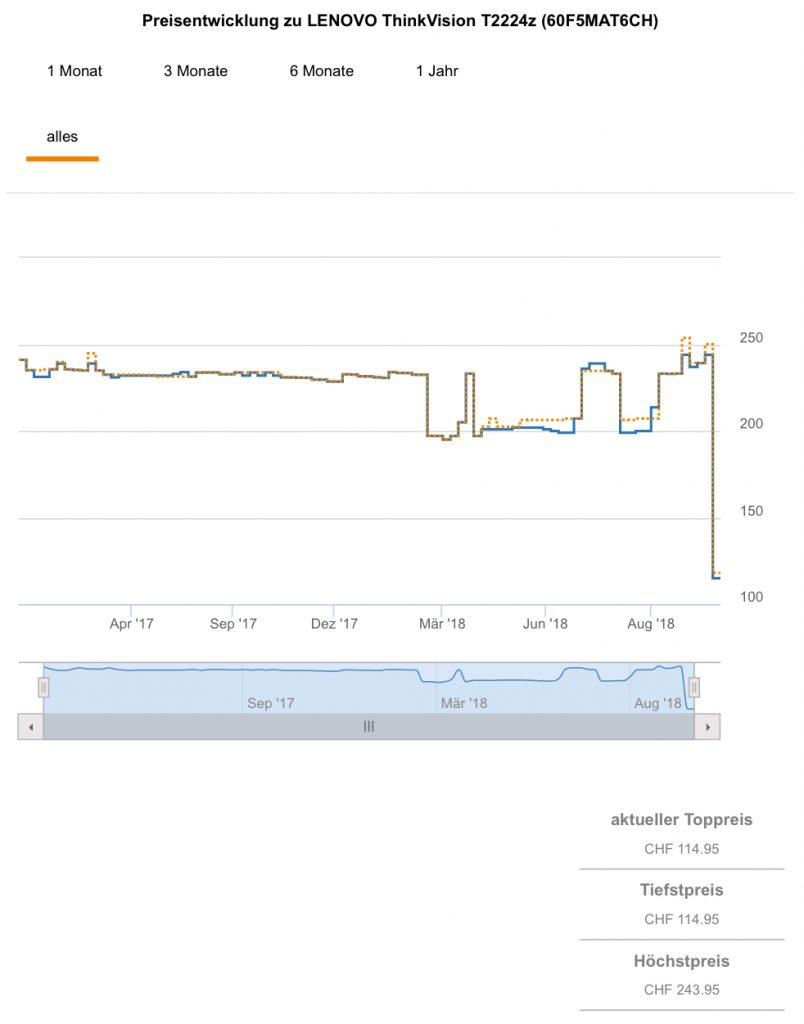Click the Apr '17 x-axis label

[x=132, y=624]
